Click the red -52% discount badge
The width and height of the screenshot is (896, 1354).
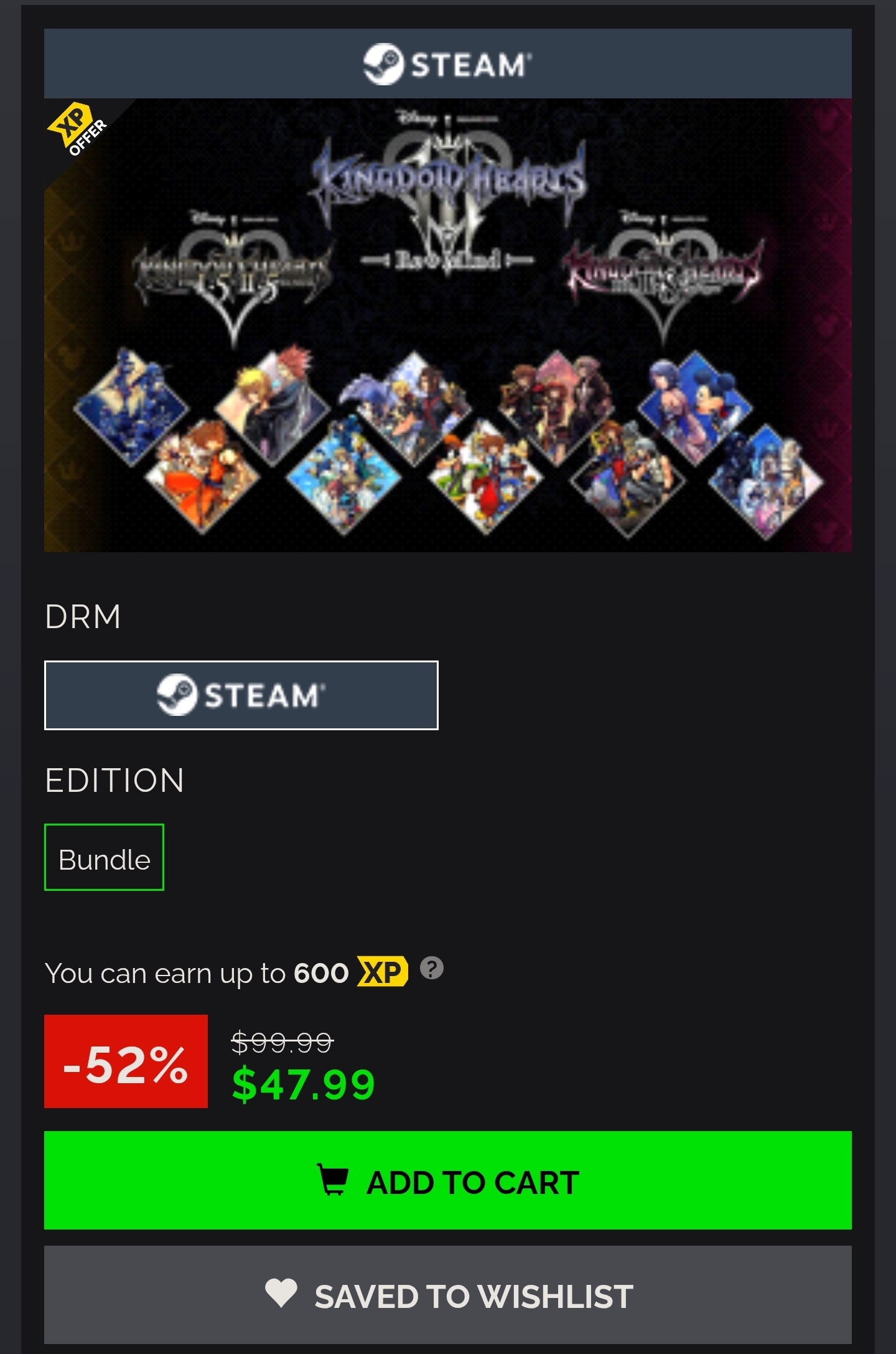126,1061
